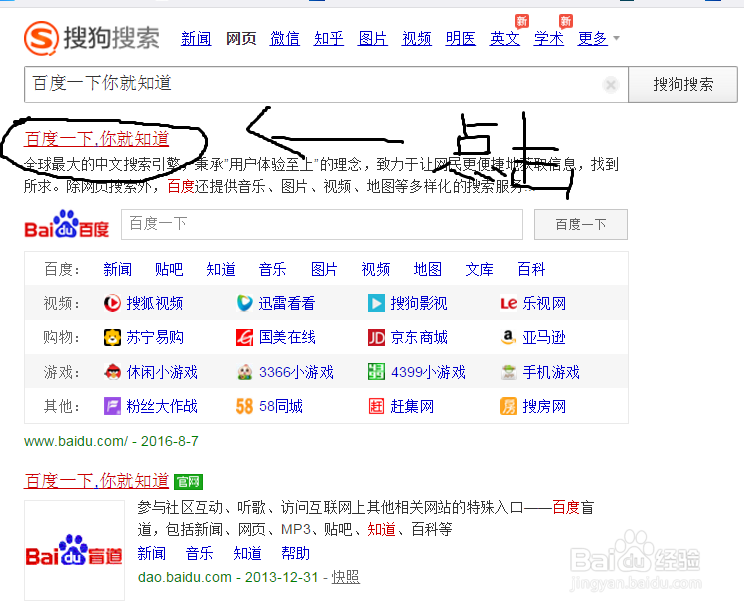This screenshot has width=744, height=609.
Task: Click the 亚马逊 Amazon icon
Action: (508, 337)
